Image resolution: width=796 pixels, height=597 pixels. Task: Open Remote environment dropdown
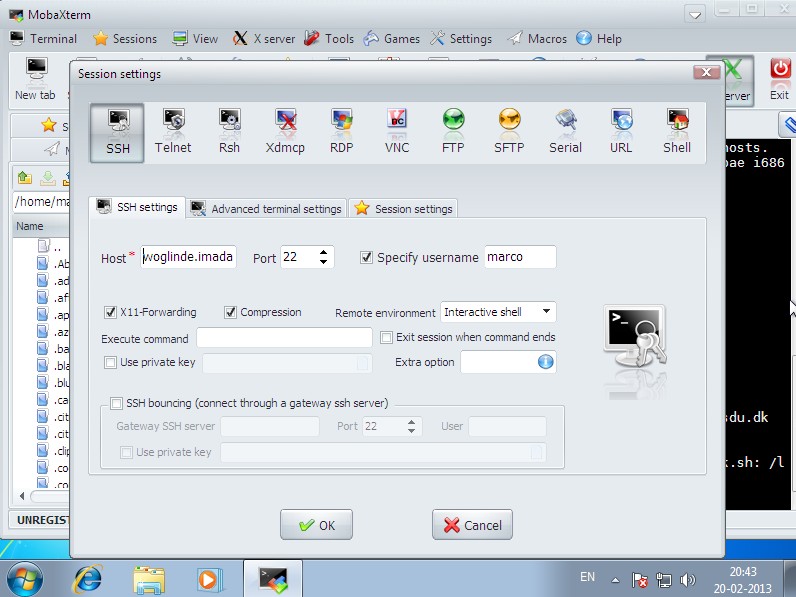pos(498,312)
